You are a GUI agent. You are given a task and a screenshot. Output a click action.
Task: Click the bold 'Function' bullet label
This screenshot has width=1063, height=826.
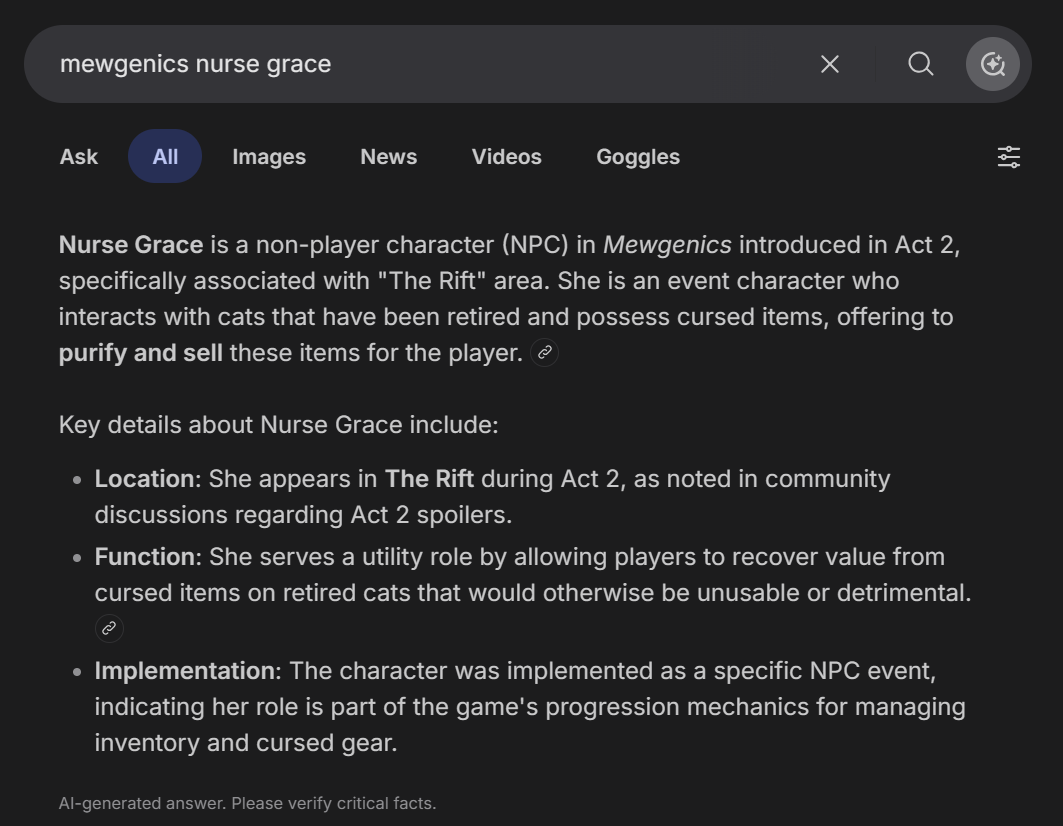tap(145, 557)
